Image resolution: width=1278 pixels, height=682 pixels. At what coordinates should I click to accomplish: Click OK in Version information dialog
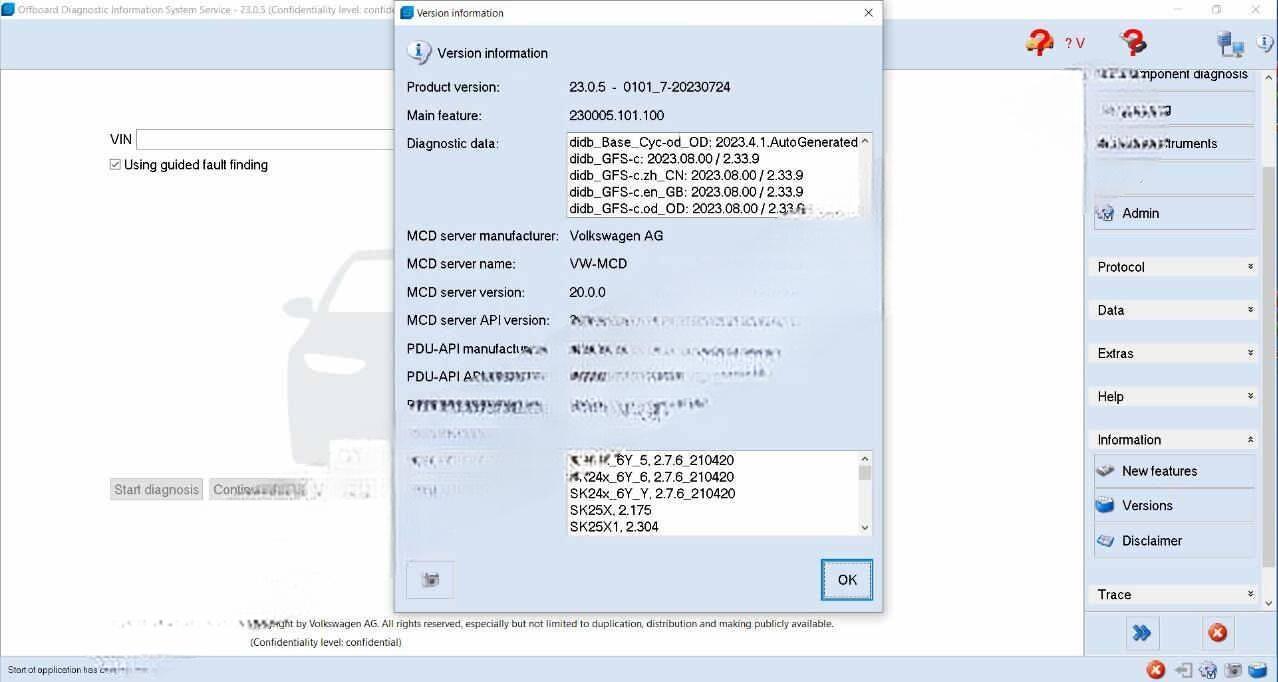847,580
